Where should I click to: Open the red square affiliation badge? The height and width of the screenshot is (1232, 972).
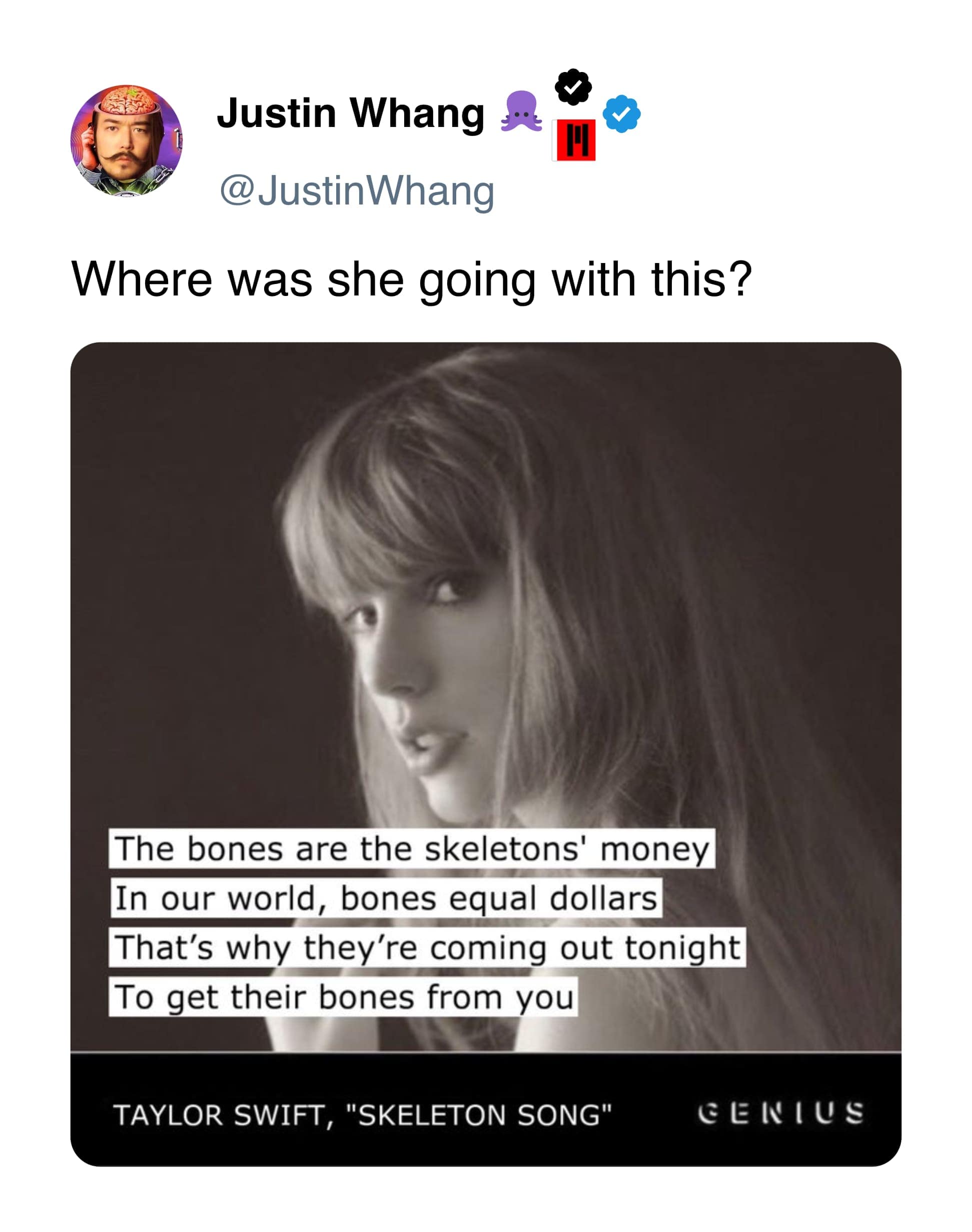click(575, 140)
